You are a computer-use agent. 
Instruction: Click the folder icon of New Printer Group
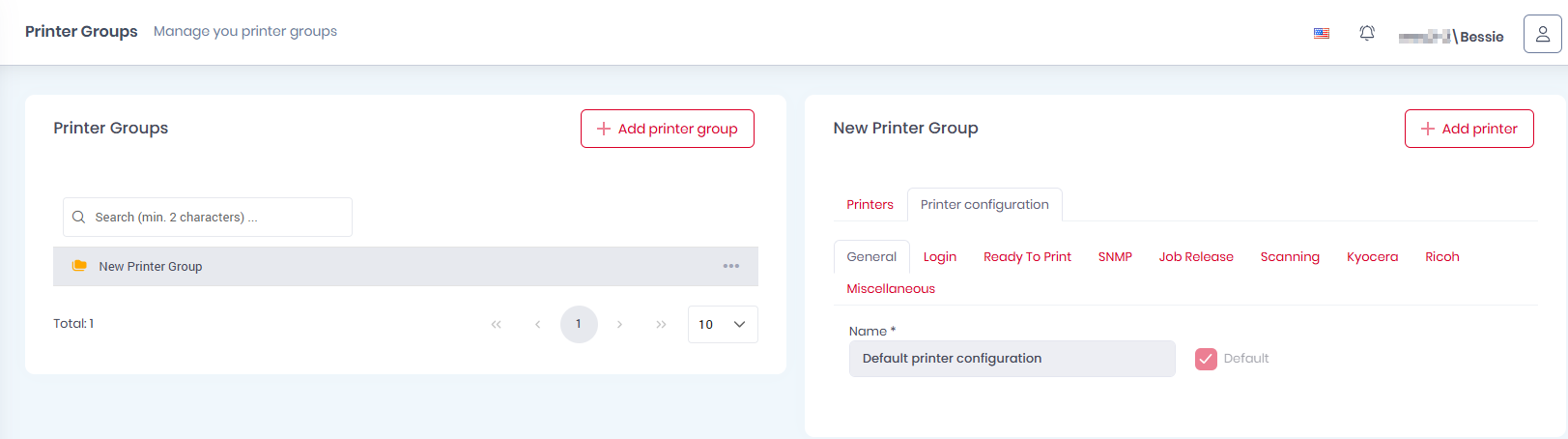pos(80,266)
